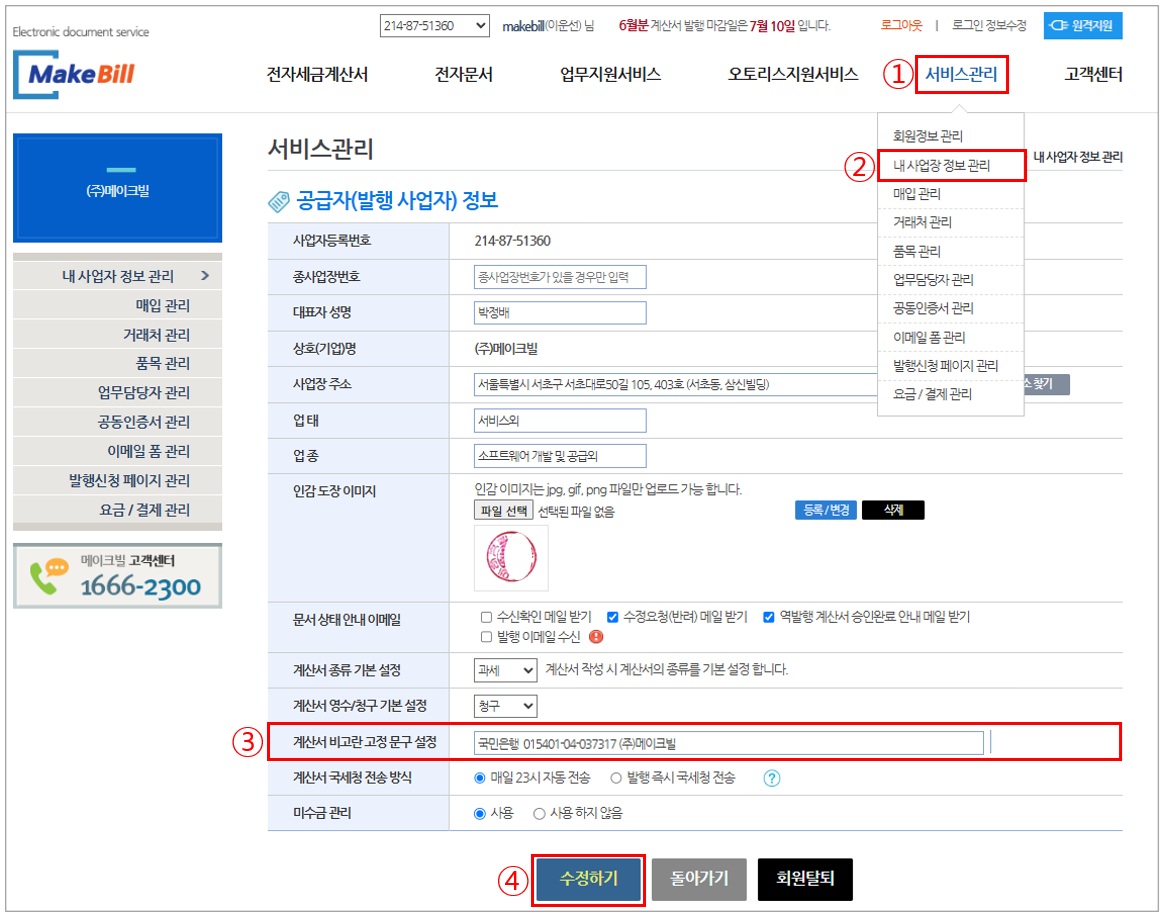The width and height of the screenshot is (1165, 916).
Task: Select 요금 / 결제 관리 in dropdown menu
Action: (x=932, y=394)
